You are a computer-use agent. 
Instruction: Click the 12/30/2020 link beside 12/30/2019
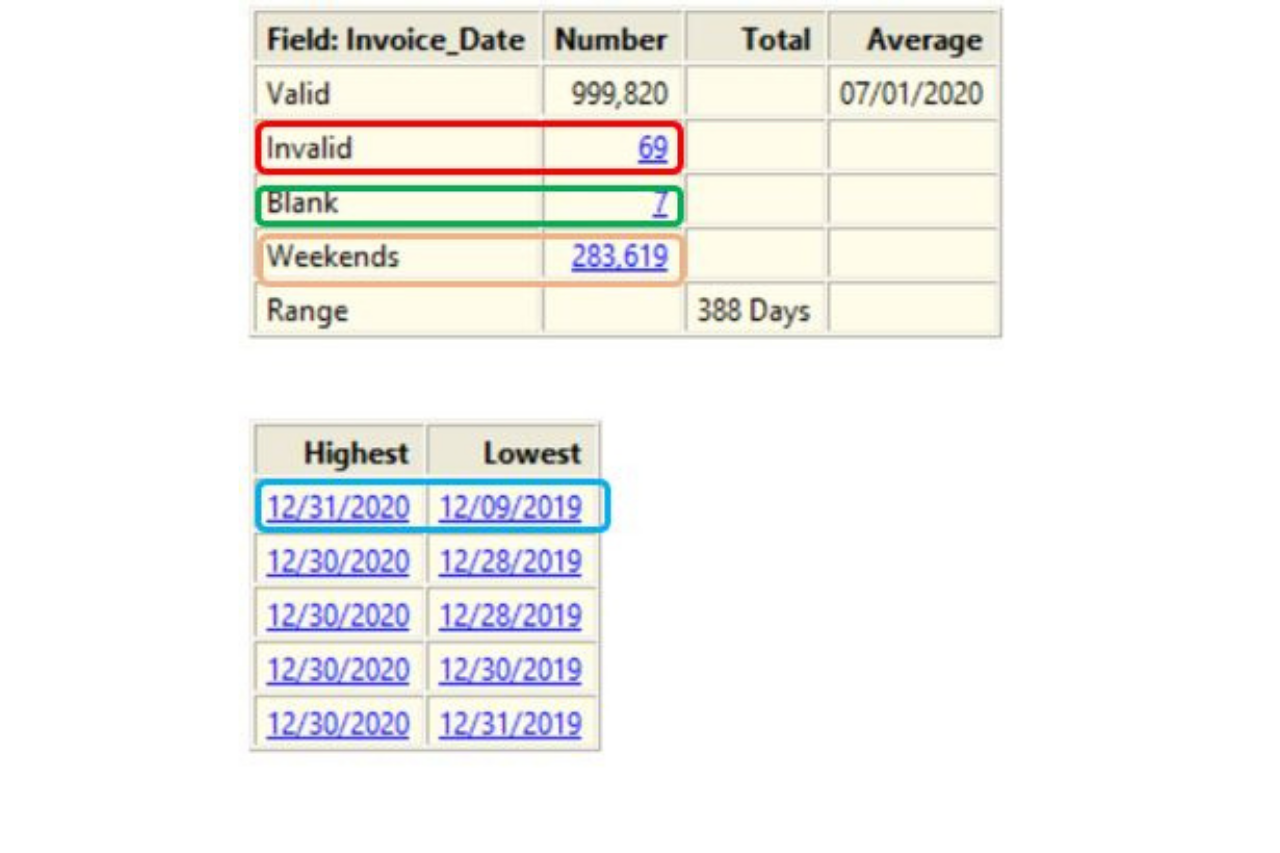[x=338, y=670]
